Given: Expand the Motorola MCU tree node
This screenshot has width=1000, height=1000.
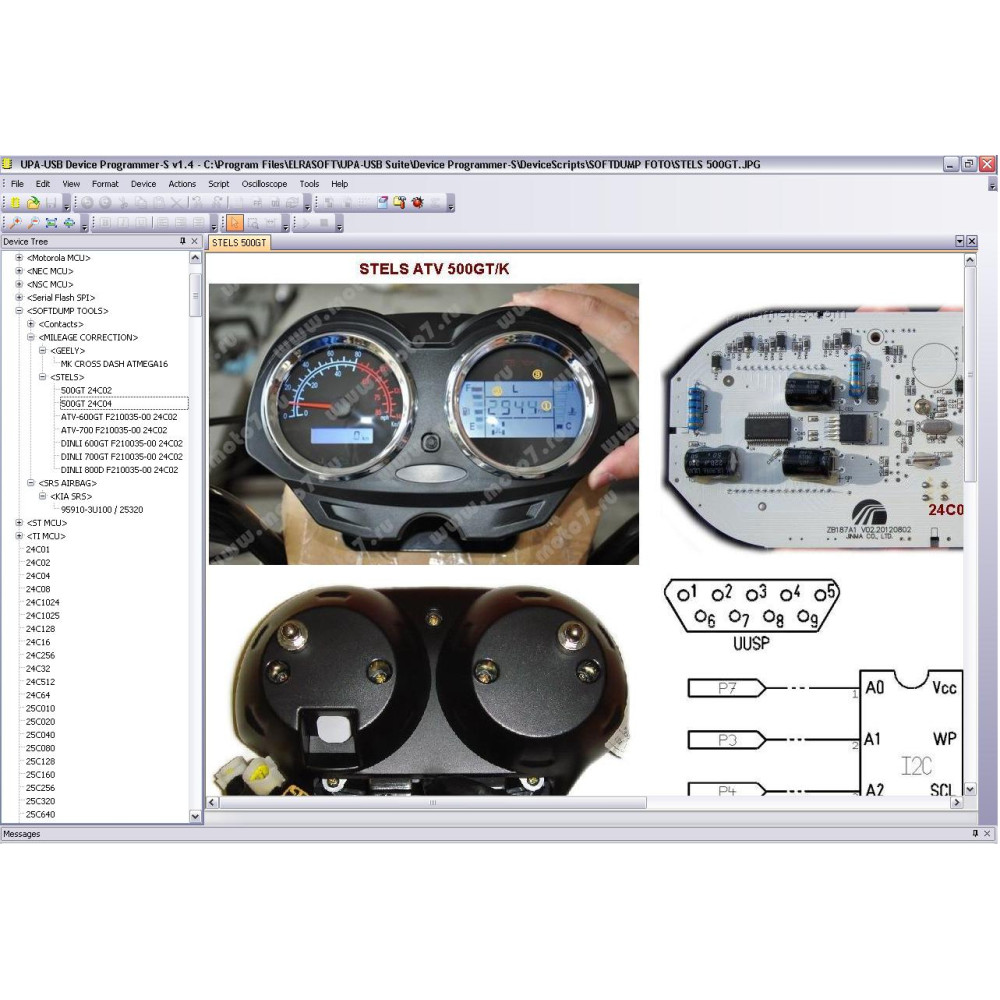Looking at the screenshot, I should coord(19,258).
